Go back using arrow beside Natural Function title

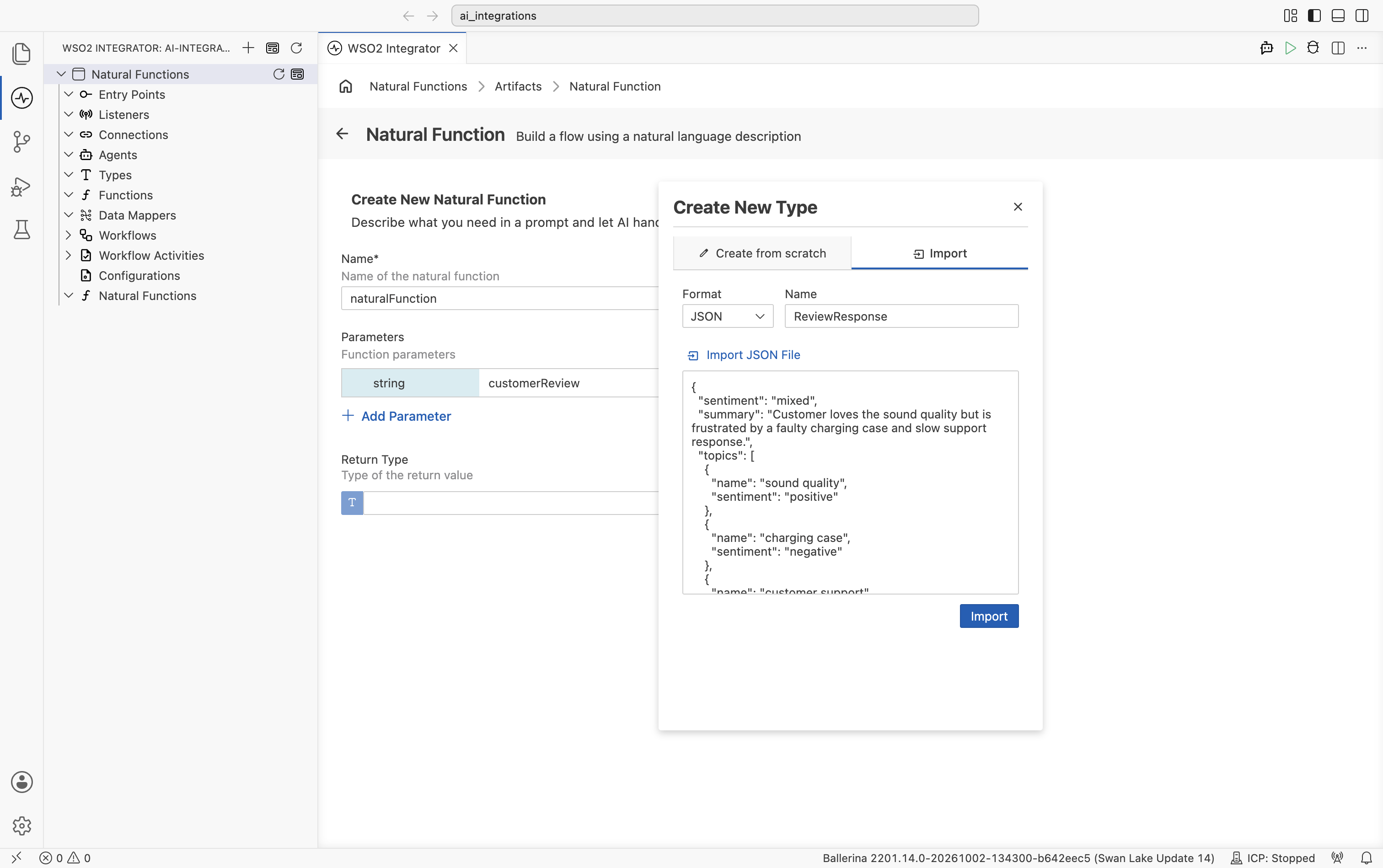pyautogui.click(x=342, y=134)
